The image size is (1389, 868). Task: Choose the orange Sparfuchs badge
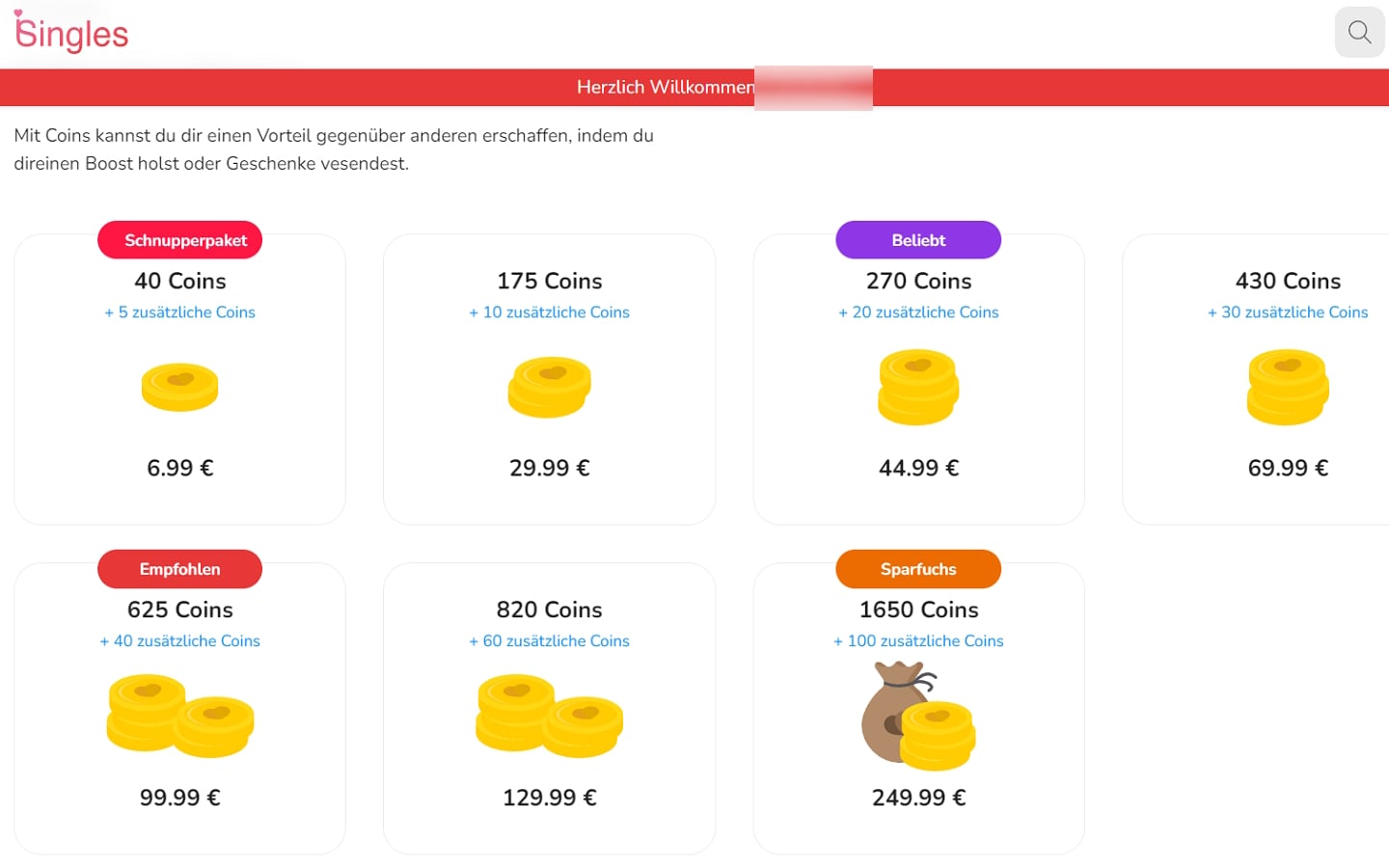pyautogui.click(x=918, y=569)
